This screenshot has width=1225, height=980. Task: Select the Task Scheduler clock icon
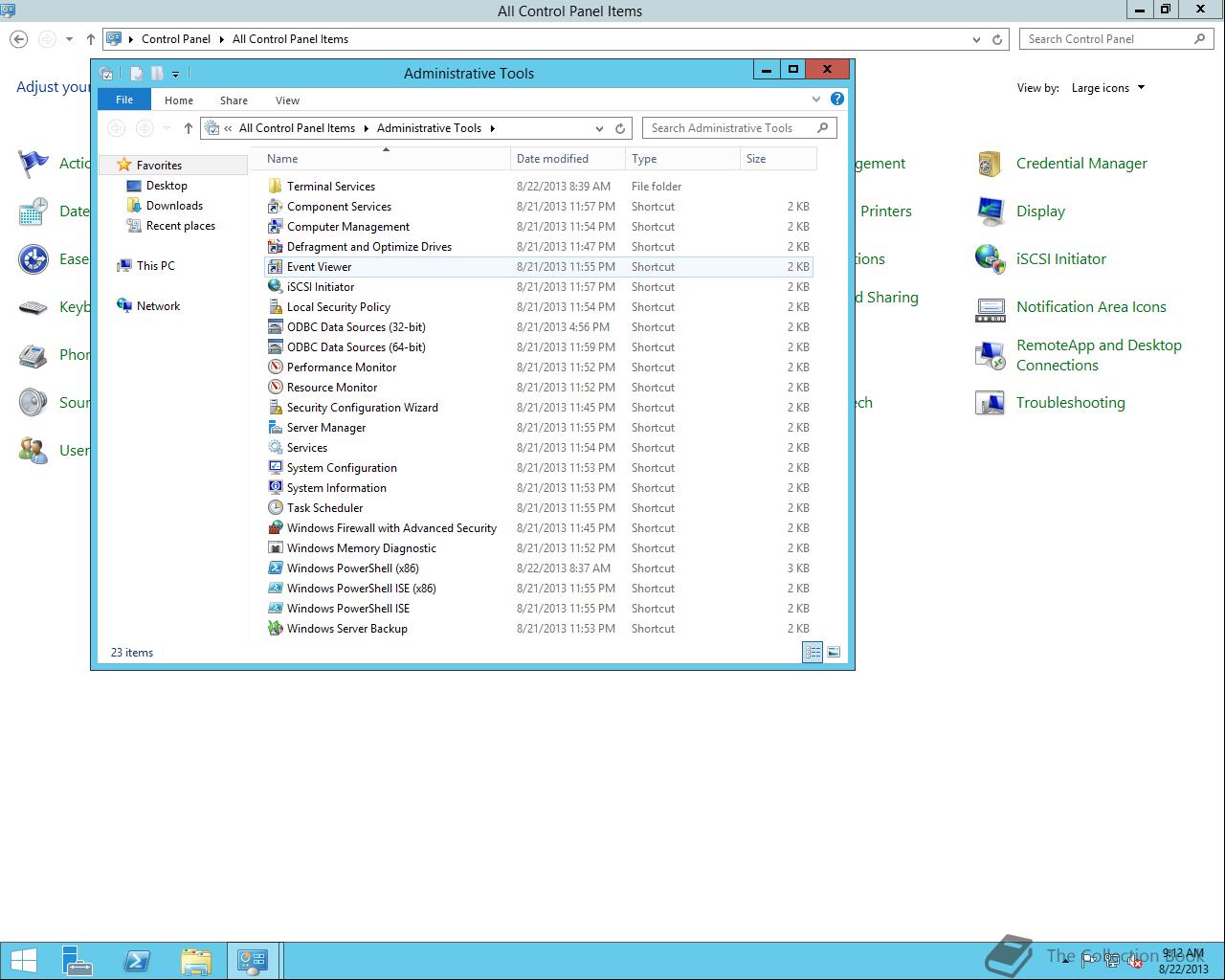pos(276,508)
